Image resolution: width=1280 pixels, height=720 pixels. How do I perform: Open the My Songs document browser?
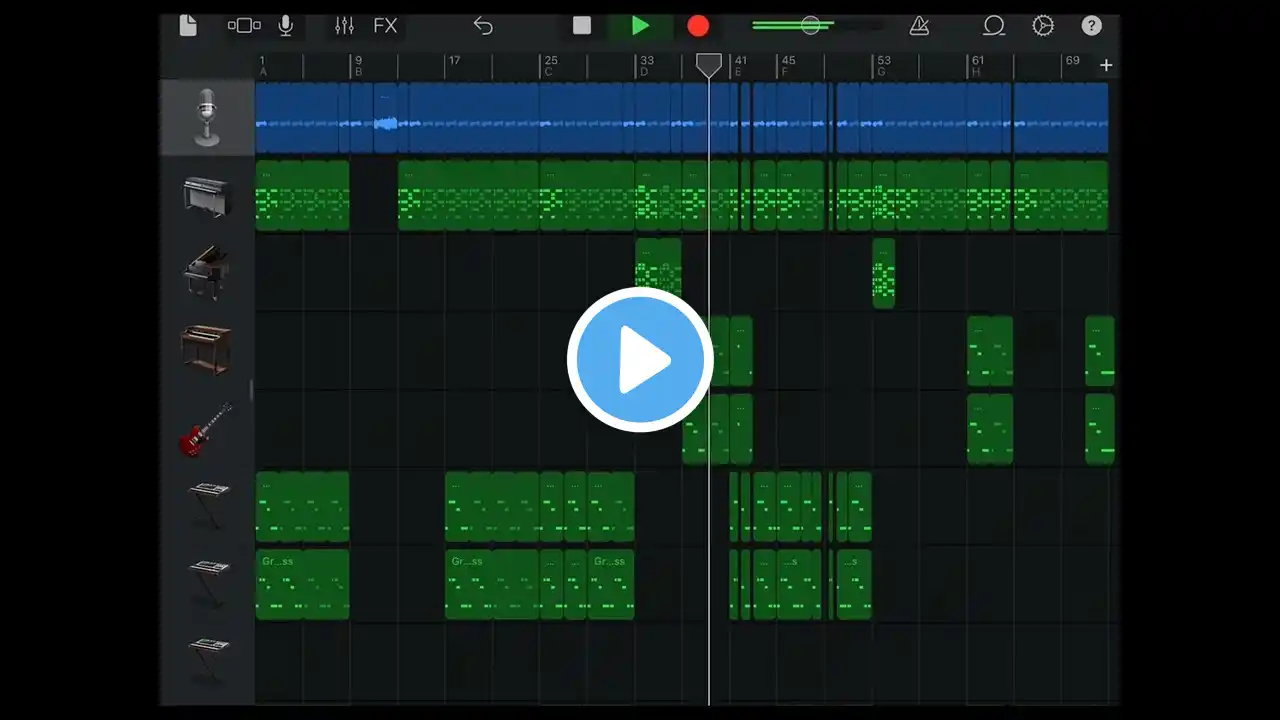click(x=188, y=26)
